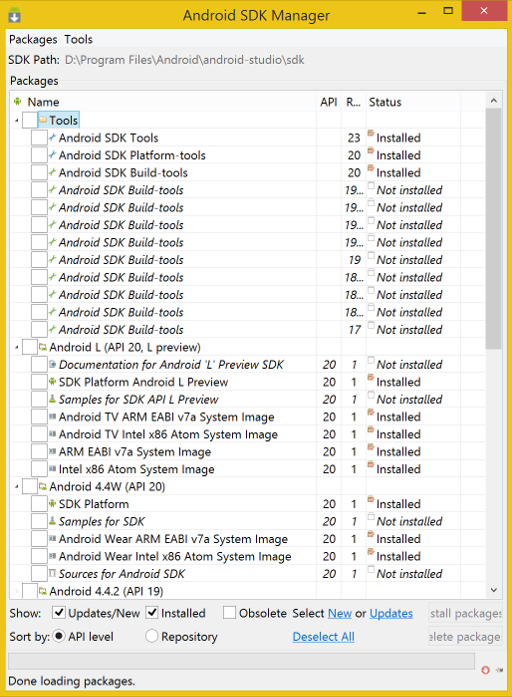512x697 pixels.
Task: Click Android Wear ARM EABI v7a image icon
Action: (x=52, y=539)
